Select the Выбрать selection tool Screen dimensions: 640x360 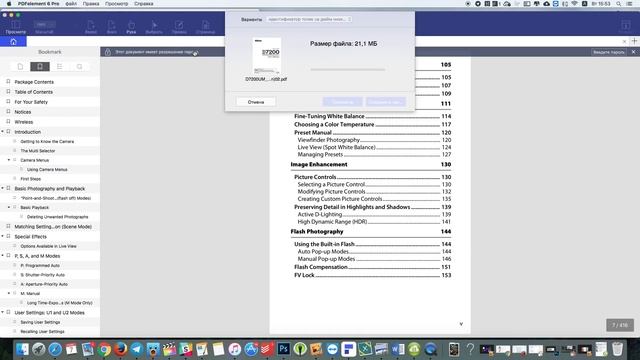(x=154, y=27)
